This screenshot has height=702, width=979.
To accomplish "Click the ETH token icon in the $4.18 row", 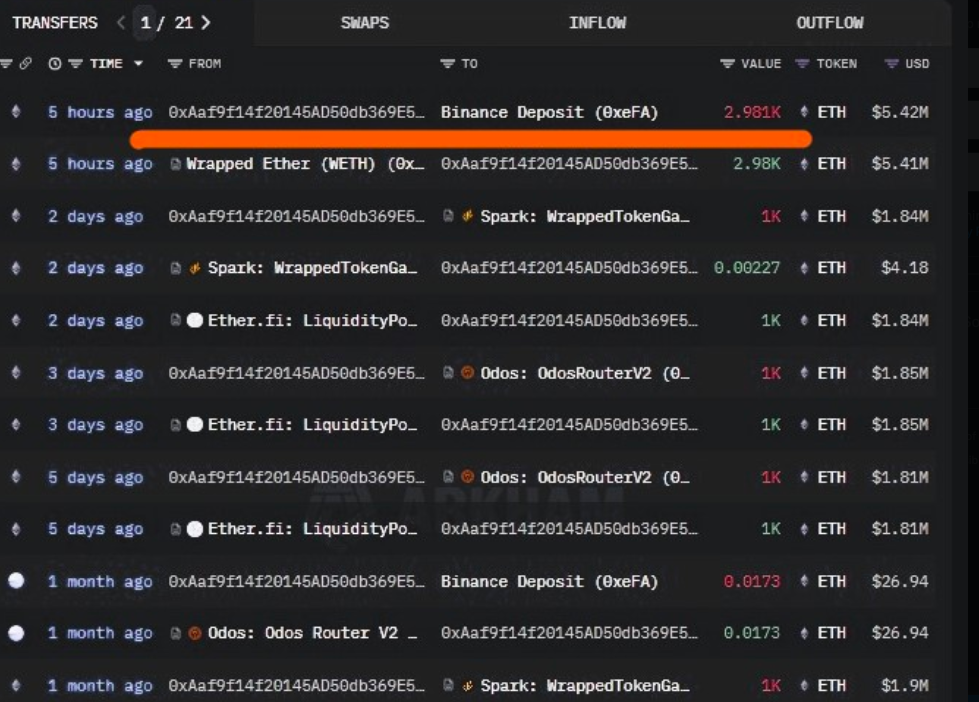I will [x=804, y=268].
